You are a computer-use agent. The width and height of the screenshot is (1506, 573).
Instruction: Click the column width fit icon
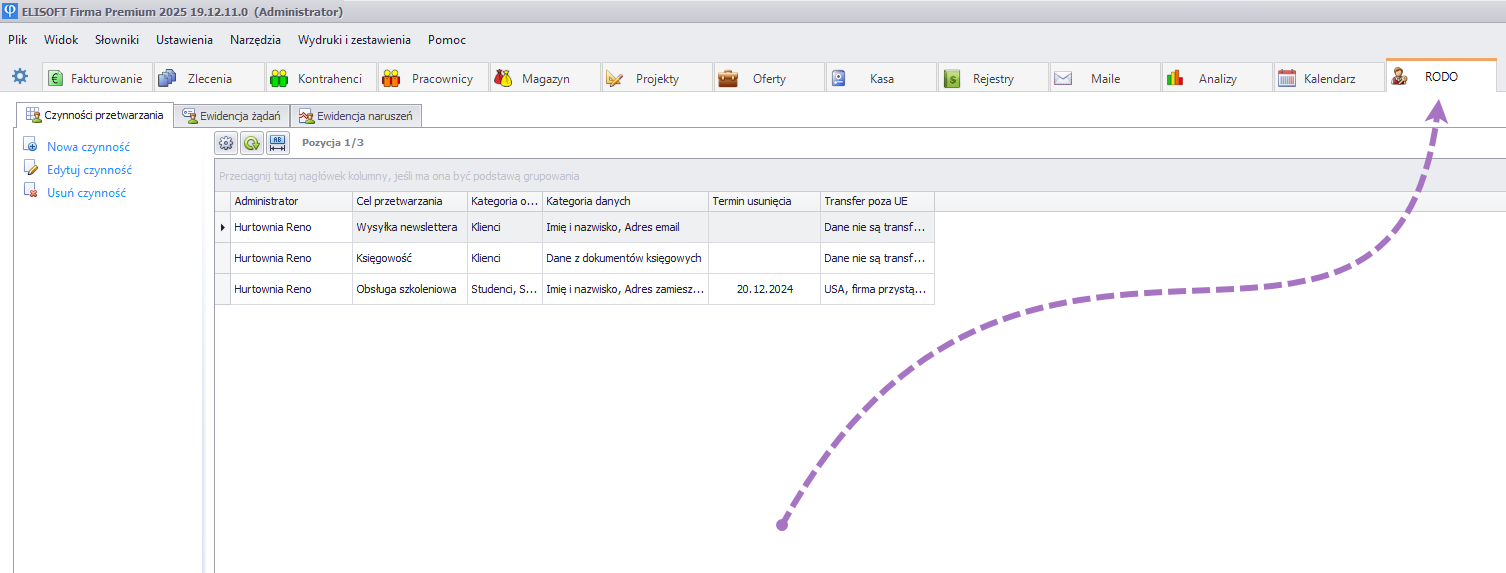[x=278, y=143]
